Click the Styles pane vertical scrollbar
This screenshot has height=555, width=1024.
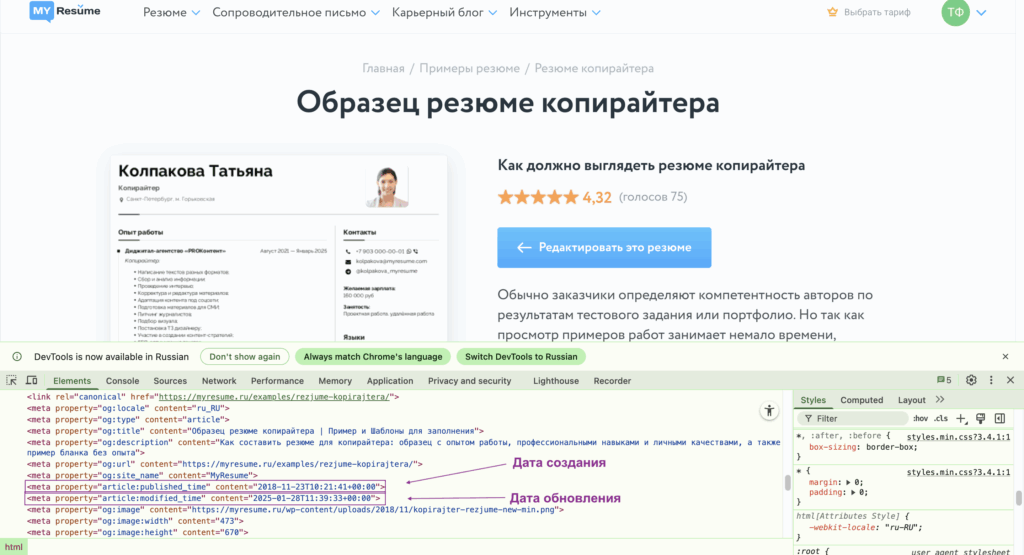point(1019,498)
